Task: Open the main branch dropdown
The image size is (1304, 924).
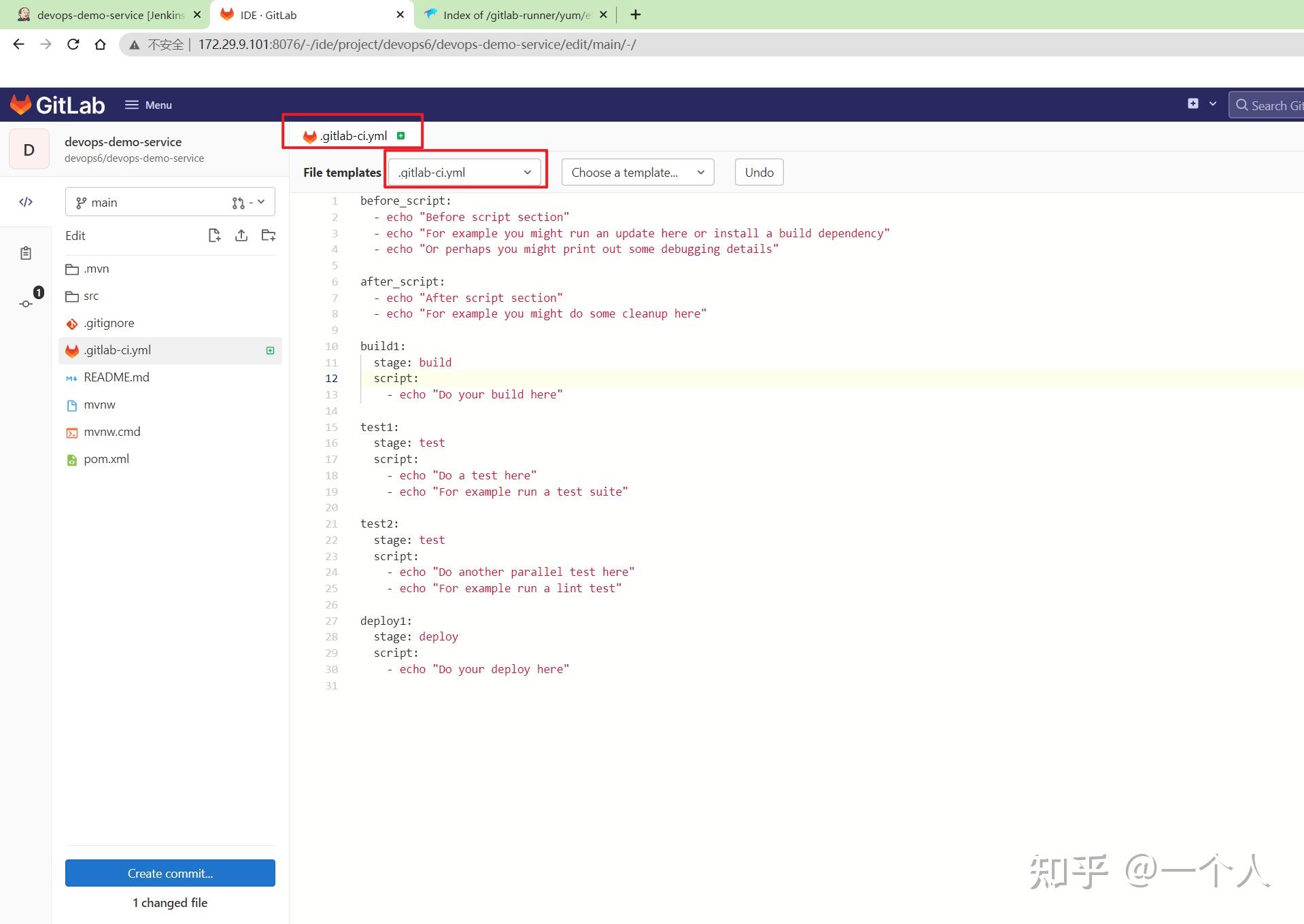Action: (169, 202)
